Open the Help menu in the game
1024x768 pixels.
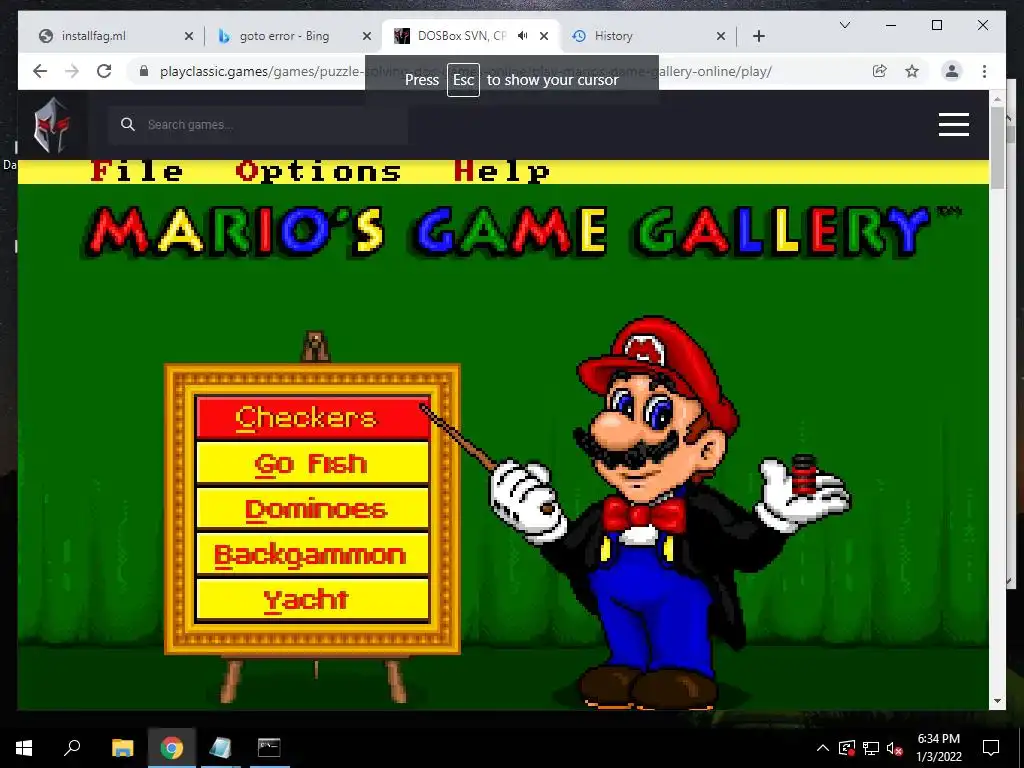click(x=502, y=172)
